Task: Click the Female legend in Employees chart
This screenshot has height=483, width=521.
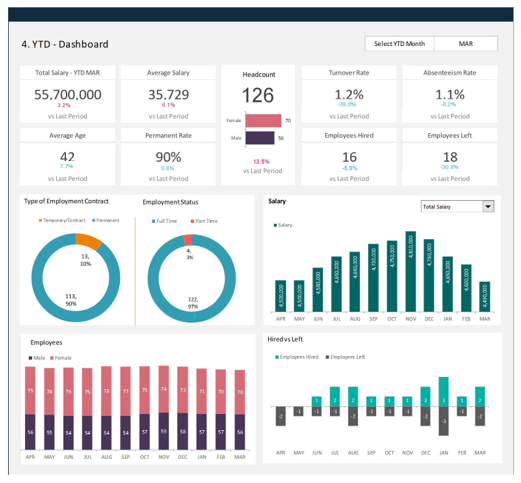Action: [x=61, y=358]
